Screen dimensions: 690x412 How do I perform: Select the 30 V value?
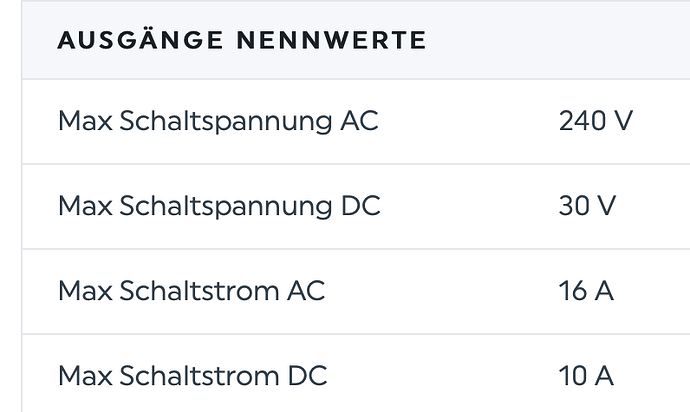tap(588, 207)
